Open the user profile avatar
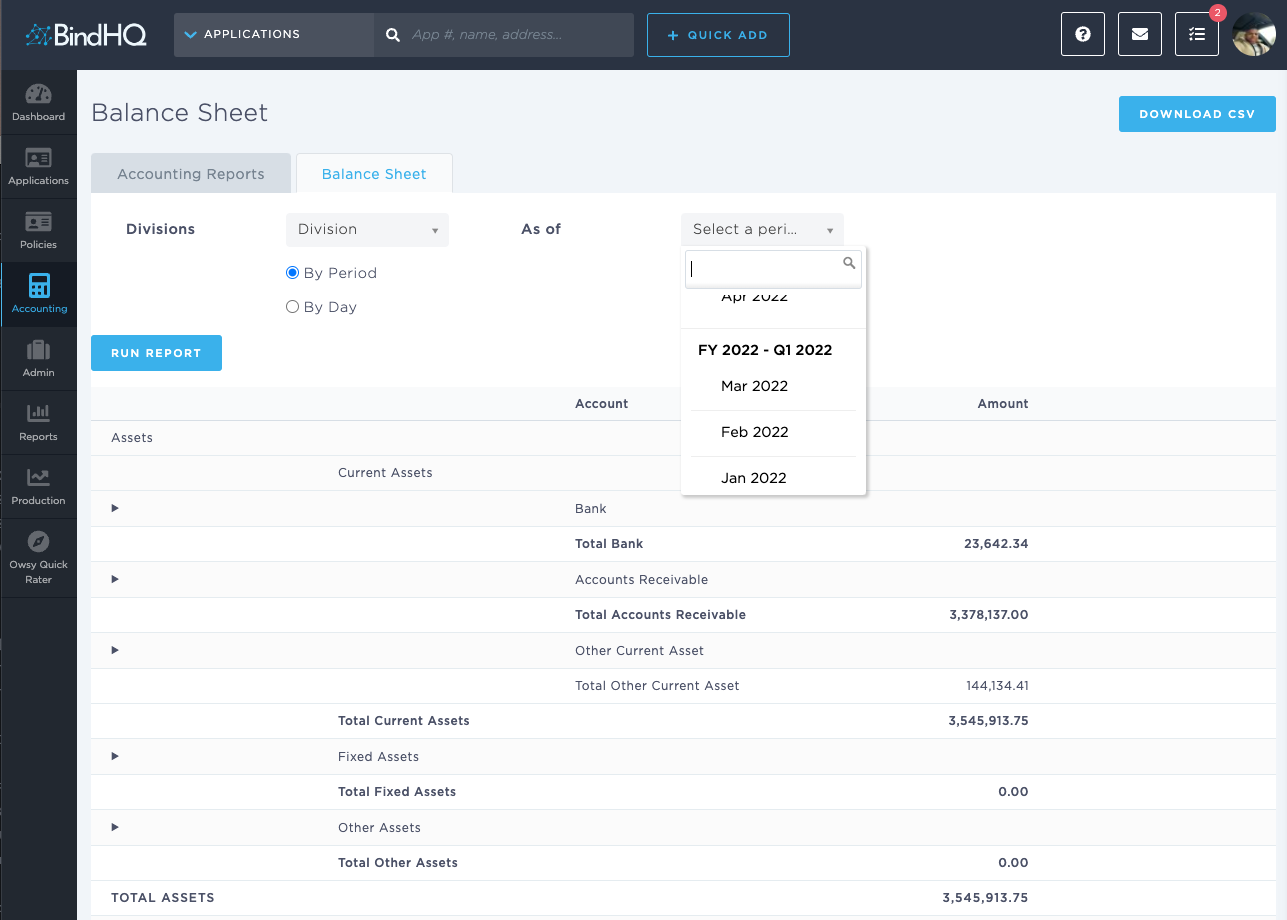 (1254, 34)
